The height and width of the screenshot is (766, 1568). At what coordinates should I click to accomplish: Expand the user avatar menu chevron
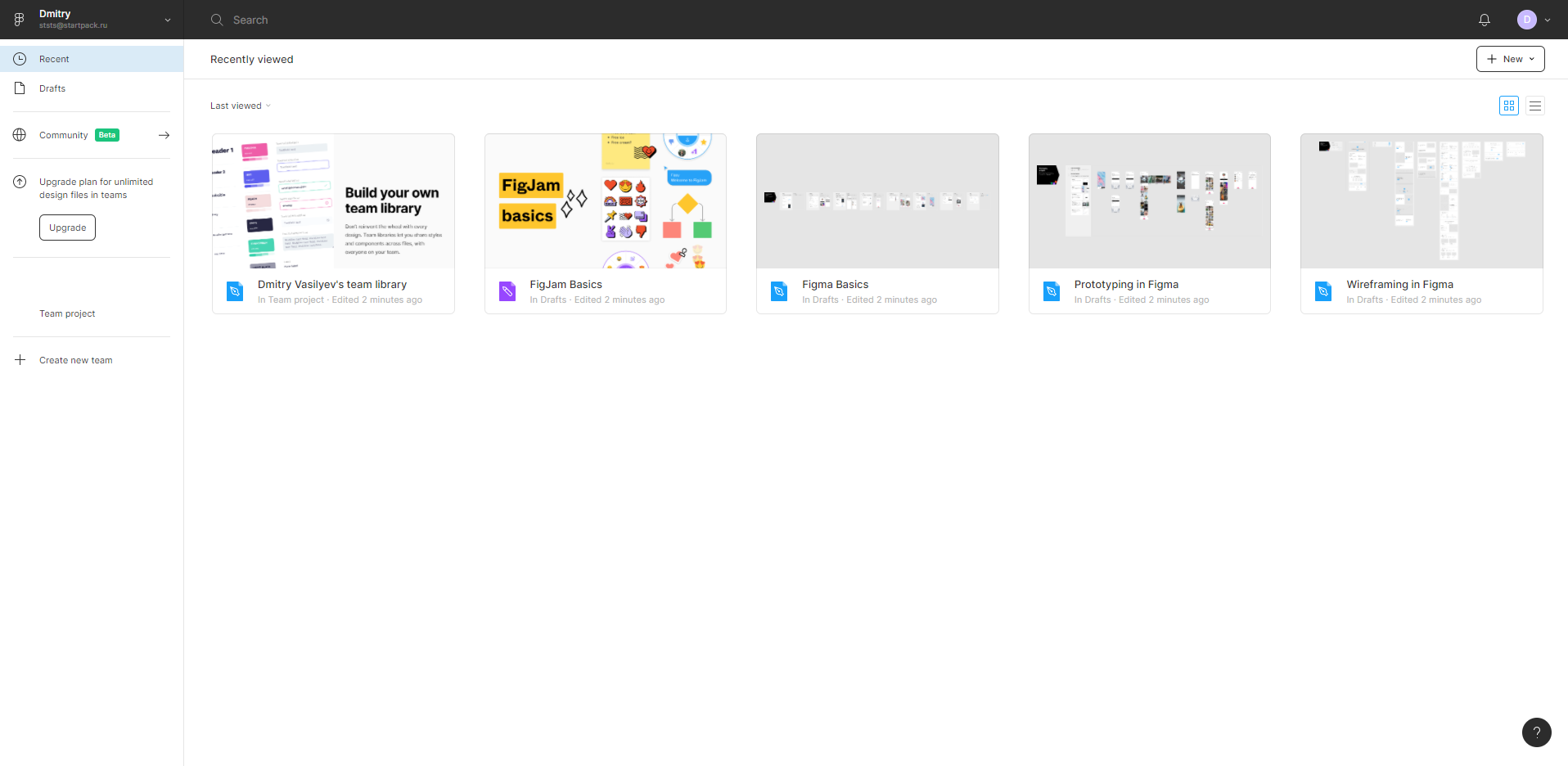[x=1548, y=20]
